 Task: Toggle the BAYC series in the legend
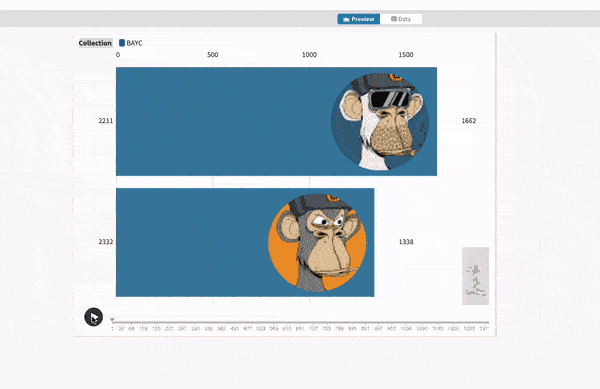(130, 43)
